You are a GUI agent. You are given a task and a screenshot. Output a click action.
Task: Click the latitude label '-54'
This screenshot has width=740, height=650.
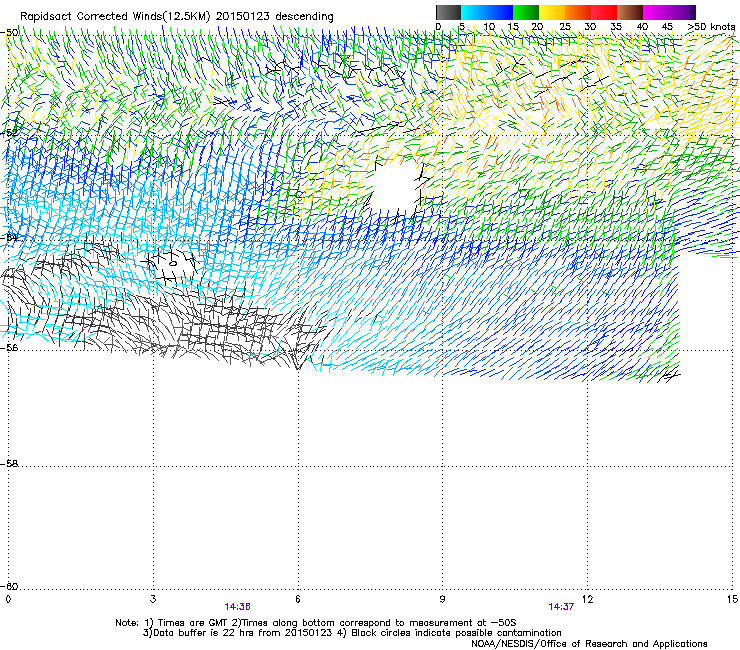9,237
